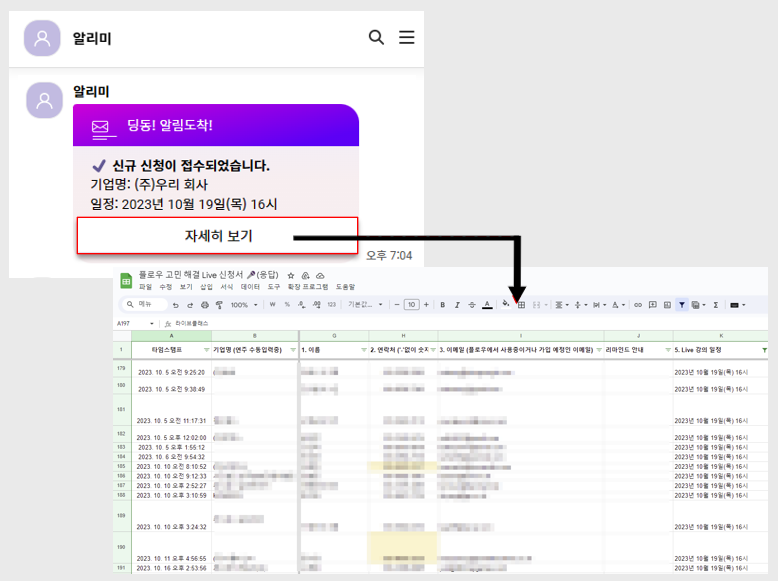This screenshot has height=581, width=778.
Task: Toggle bold formatting
Action: tap(443, 305)
